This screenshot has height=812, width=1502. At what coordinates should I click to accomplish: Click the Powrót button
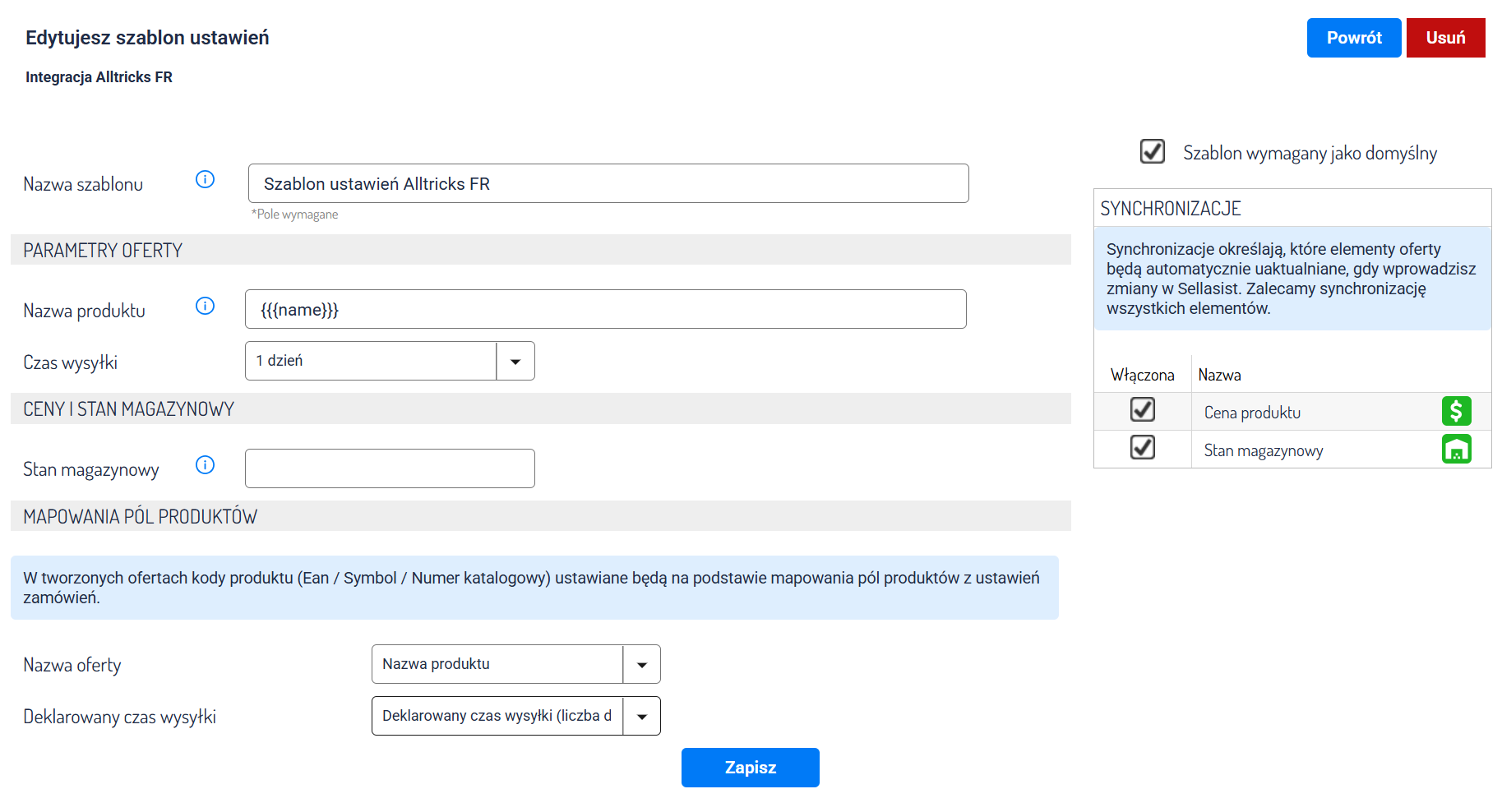[x=1353, y=38]
